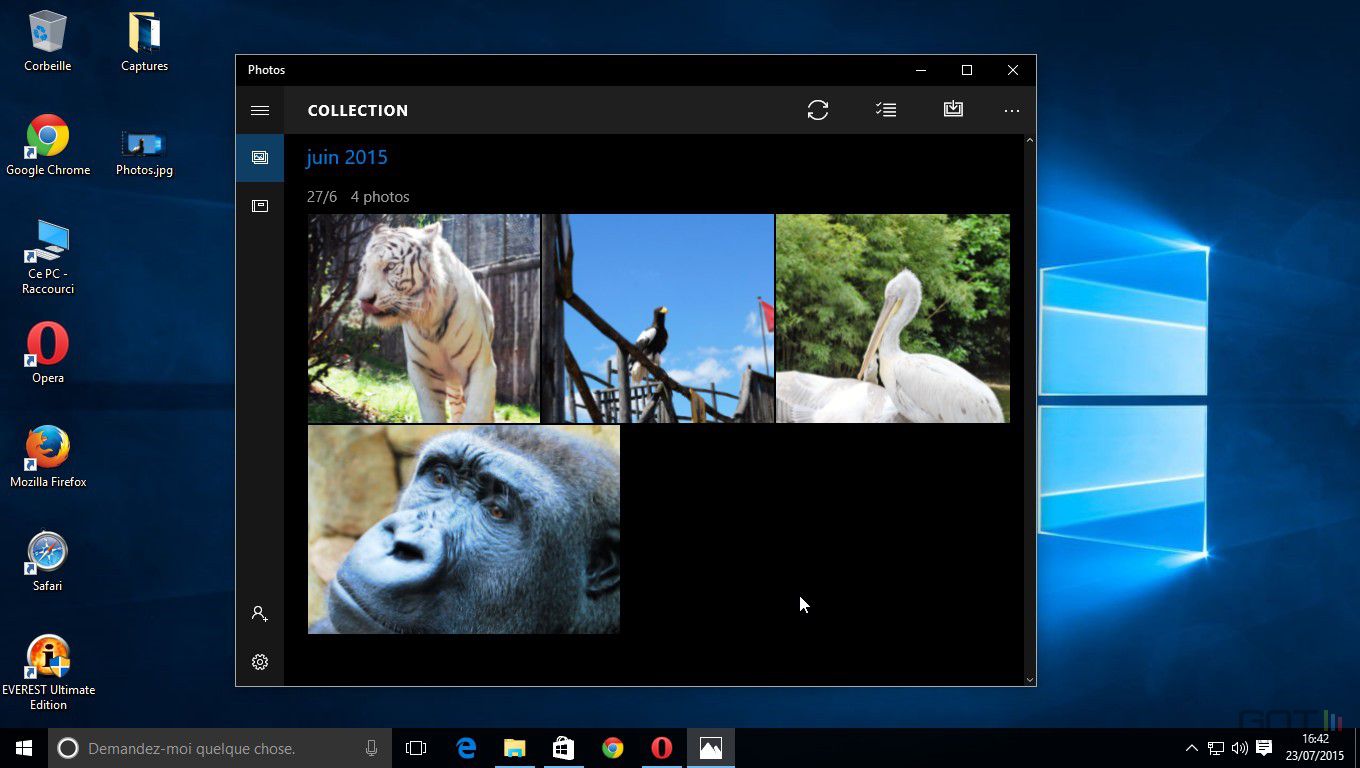
Task: Show the Collection view icon
Action: (x=259, y=157)
